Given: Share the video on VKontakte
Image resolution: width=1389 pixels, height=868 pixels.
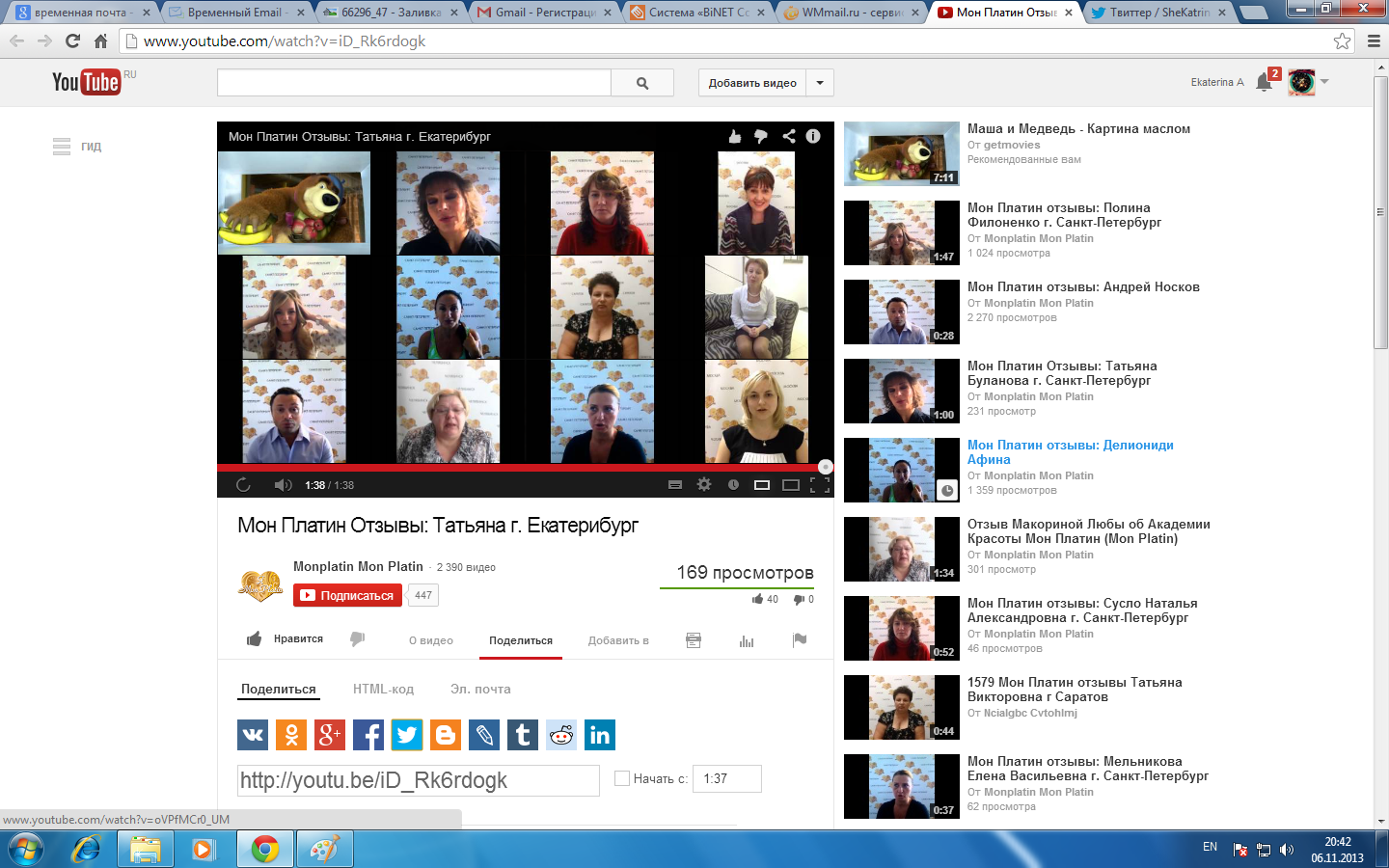Looking at the screenshot, I should 253,735.
